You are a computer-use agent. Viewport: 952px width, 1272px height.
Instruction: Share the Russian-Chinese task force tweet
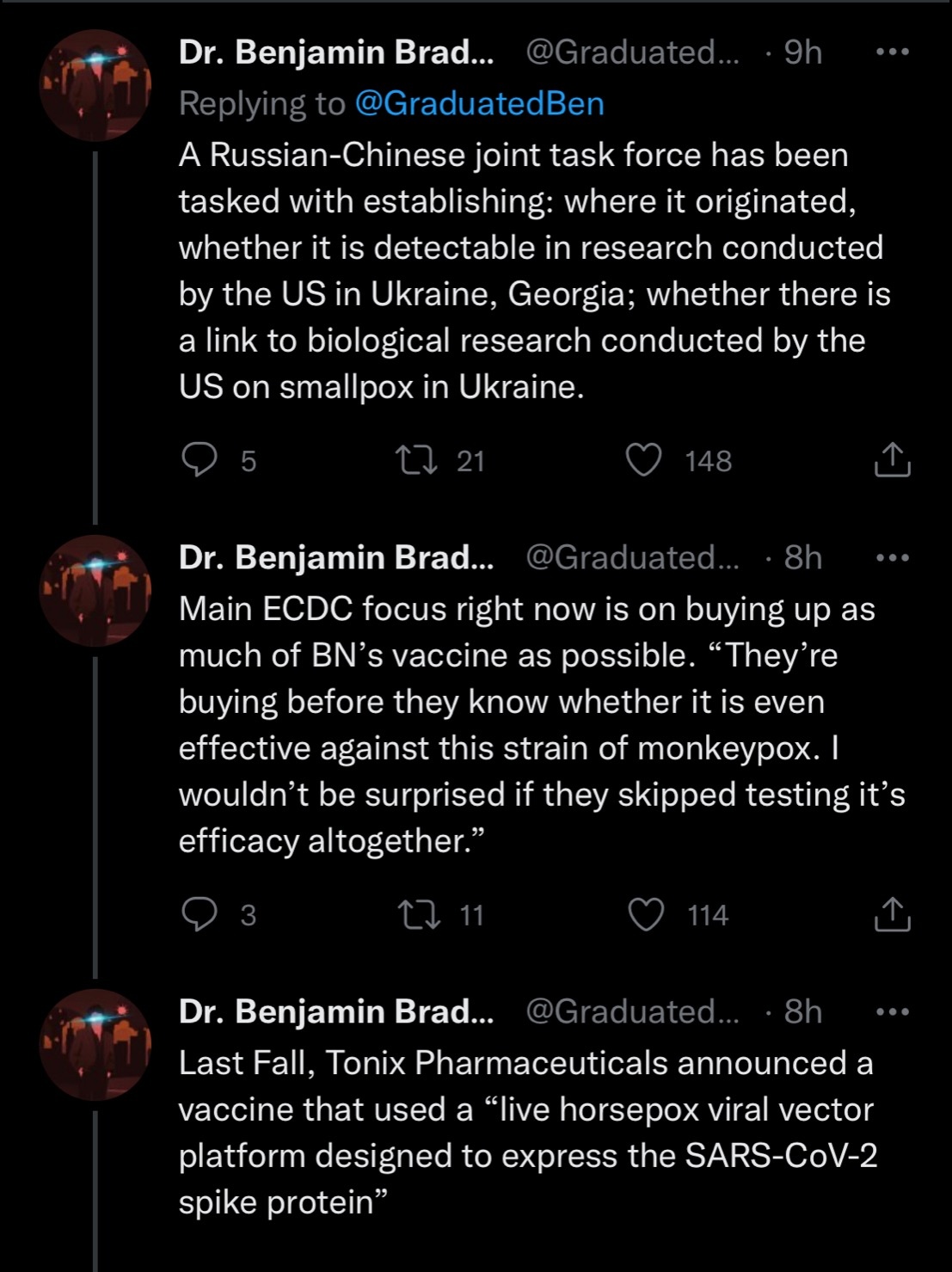[892, 460]
